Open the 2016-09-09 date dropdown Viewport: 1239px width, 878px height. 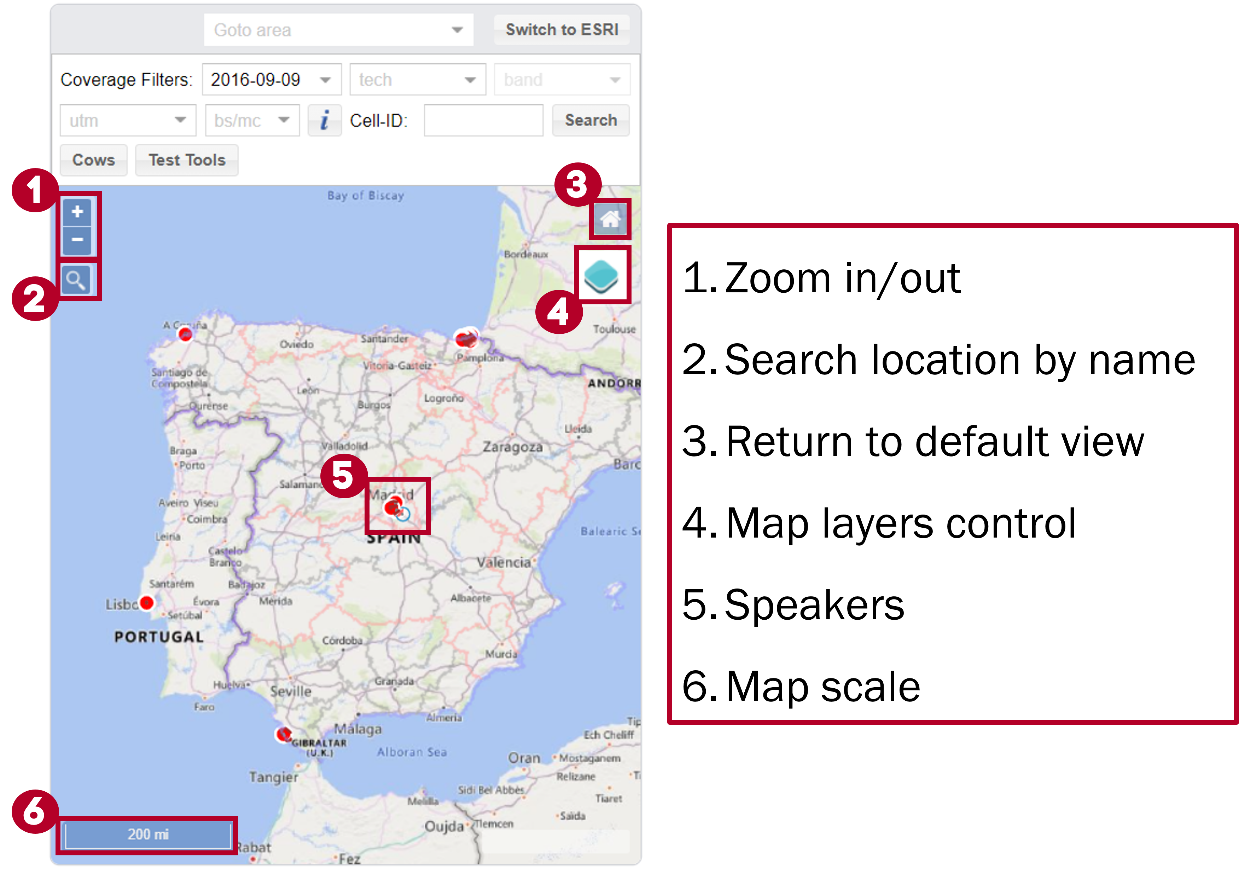pos(272,80)
